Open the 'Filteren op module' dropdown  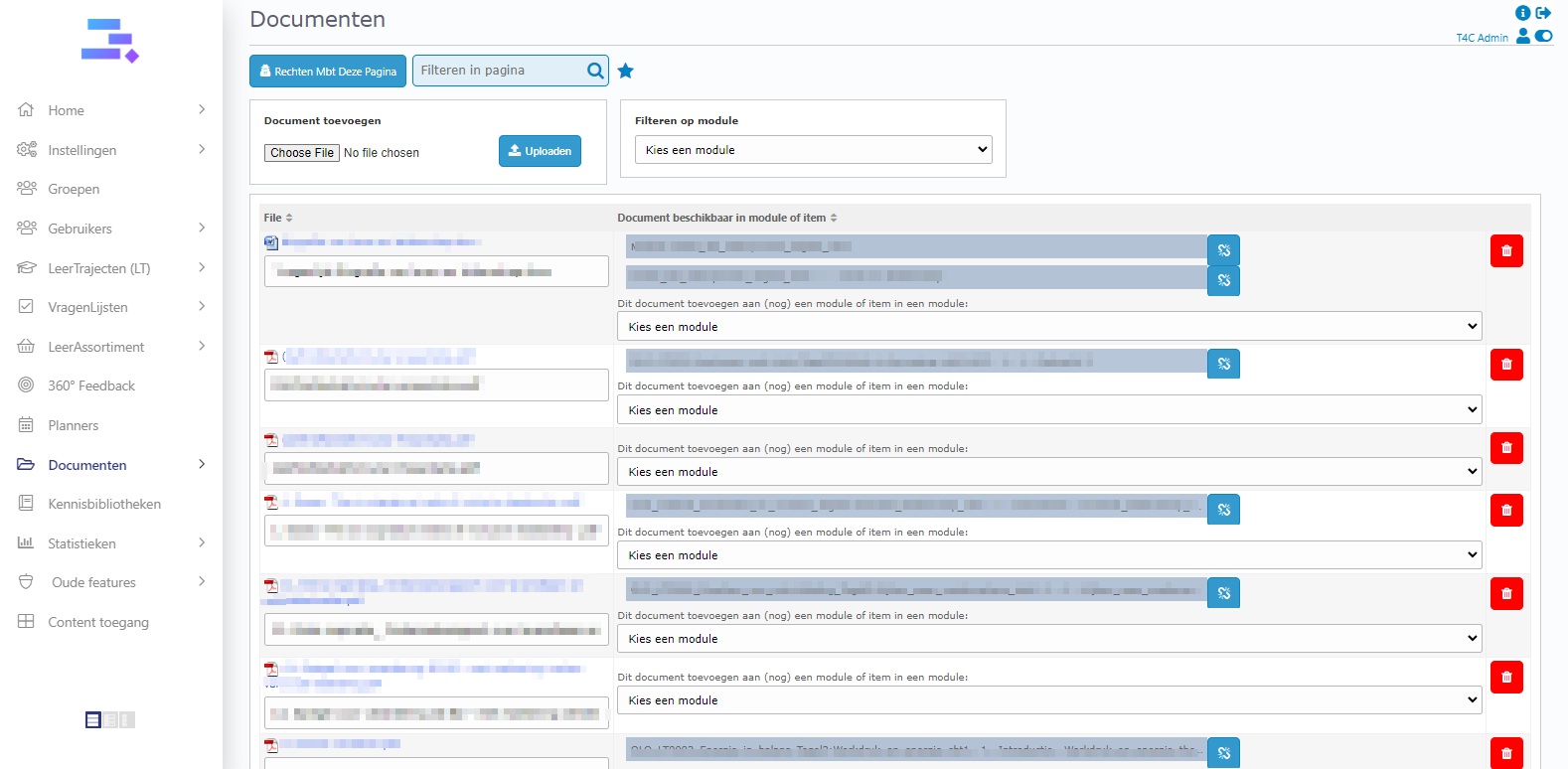pyautogui.click(x=813, y=150)
